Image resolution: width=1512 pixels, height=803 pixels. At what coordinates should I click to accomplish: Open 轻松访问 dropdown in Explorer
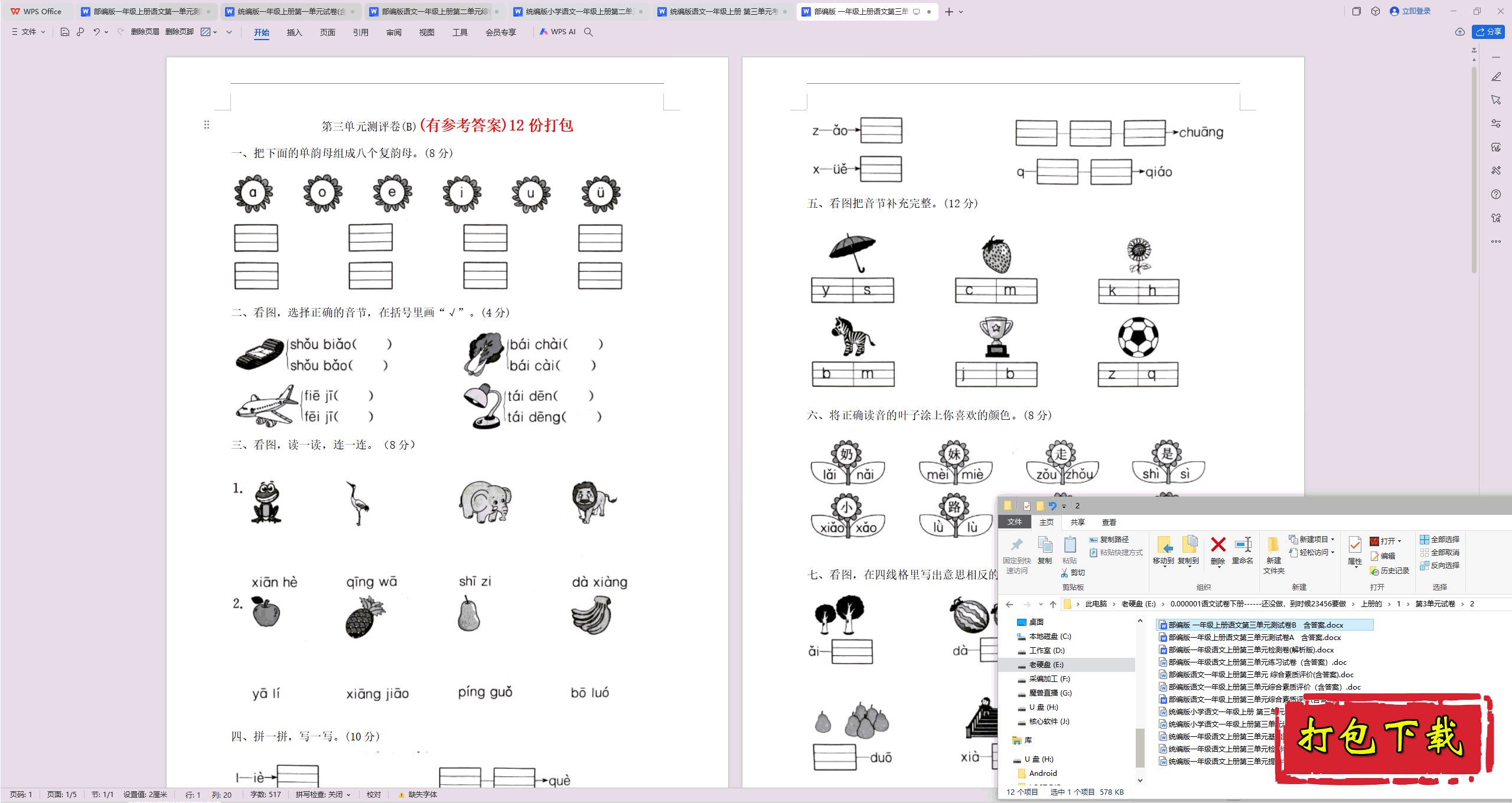click(x=1312, y=552)
